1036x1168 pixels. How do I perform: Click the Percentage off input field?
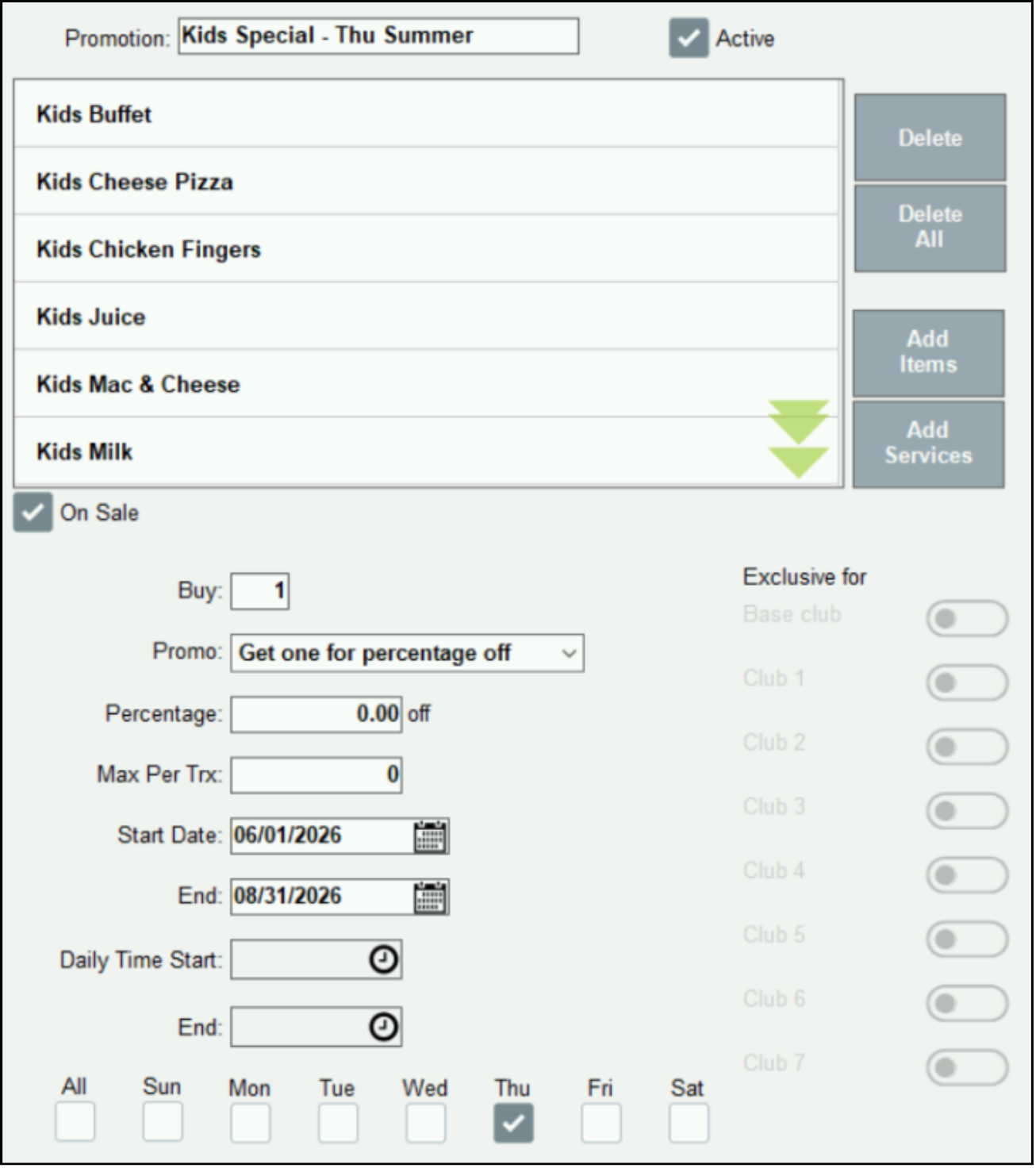click(317, 714)
